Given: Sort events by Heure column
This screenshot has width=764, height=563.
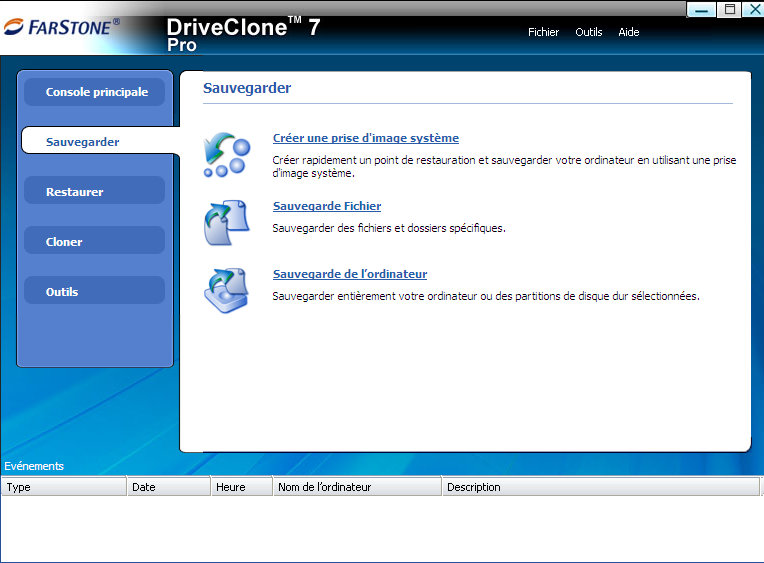Looking at the screenshot, I should (242, 487).
